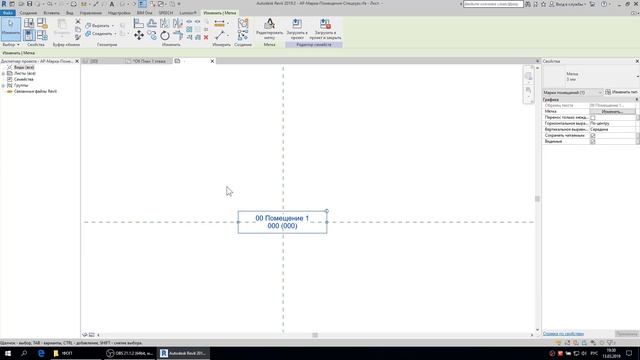Open Edit Label (Редактировать метку) tool

pyautogui.click(x=269, y=29)
